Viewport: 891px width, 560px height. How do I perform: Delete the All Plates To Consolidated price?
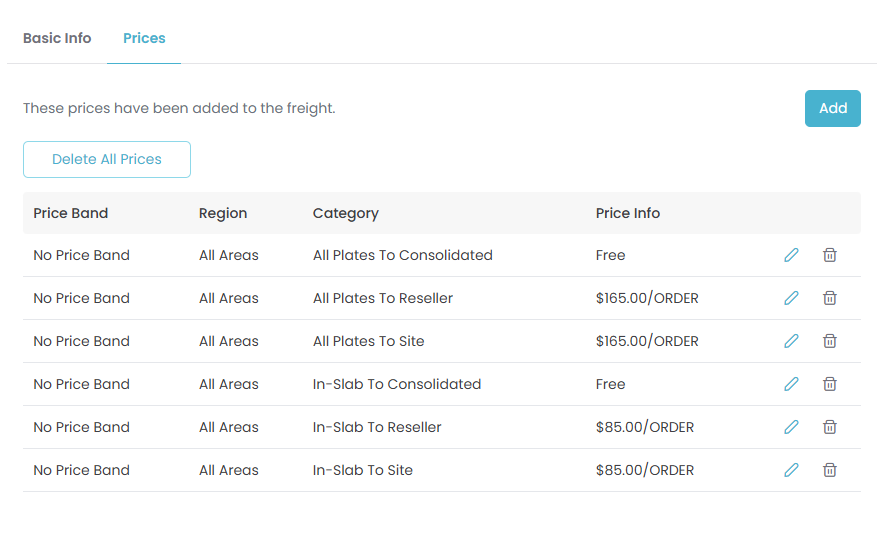(829, 255)
